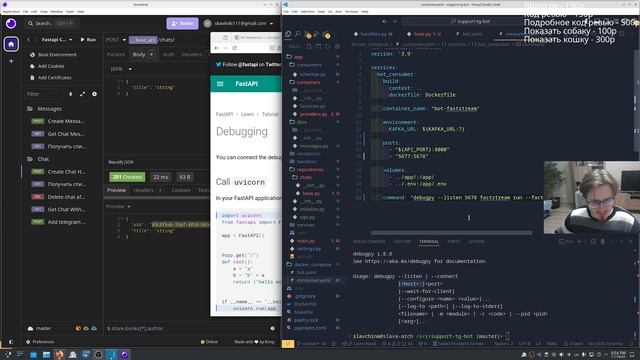This screenshot has height=360, width=640.
Task: Focus the request Filter field
Action: [x=44, y=94]
